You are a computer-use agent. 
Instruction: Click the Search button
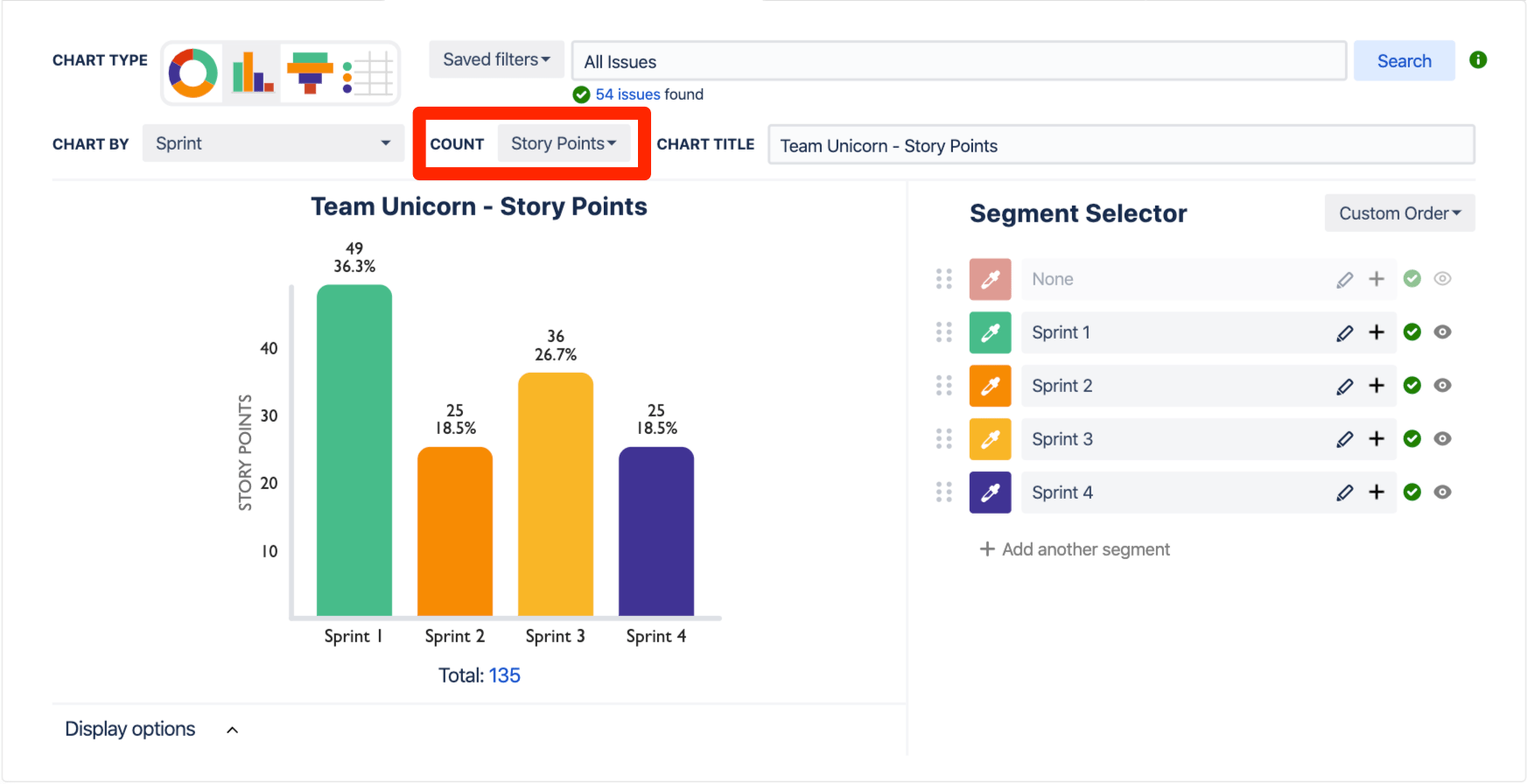click(x=1404, y=61)
